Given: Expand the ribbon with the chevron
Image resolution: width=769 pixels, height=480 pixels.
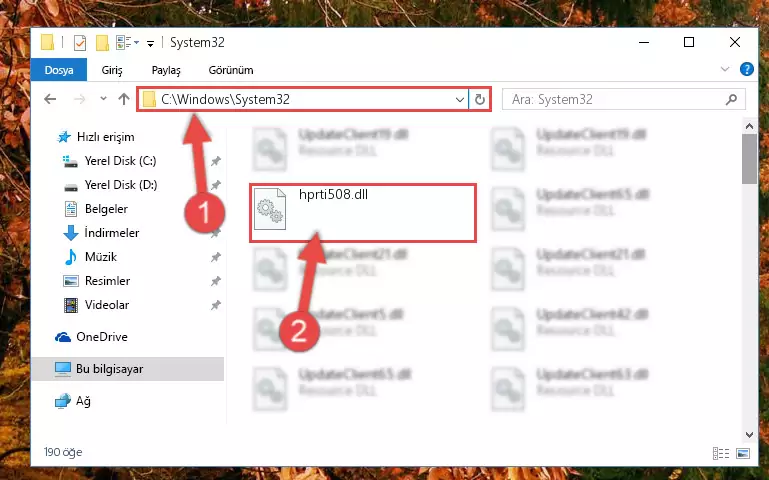Looking at the screenshot, I should click(x=725, y=69).
